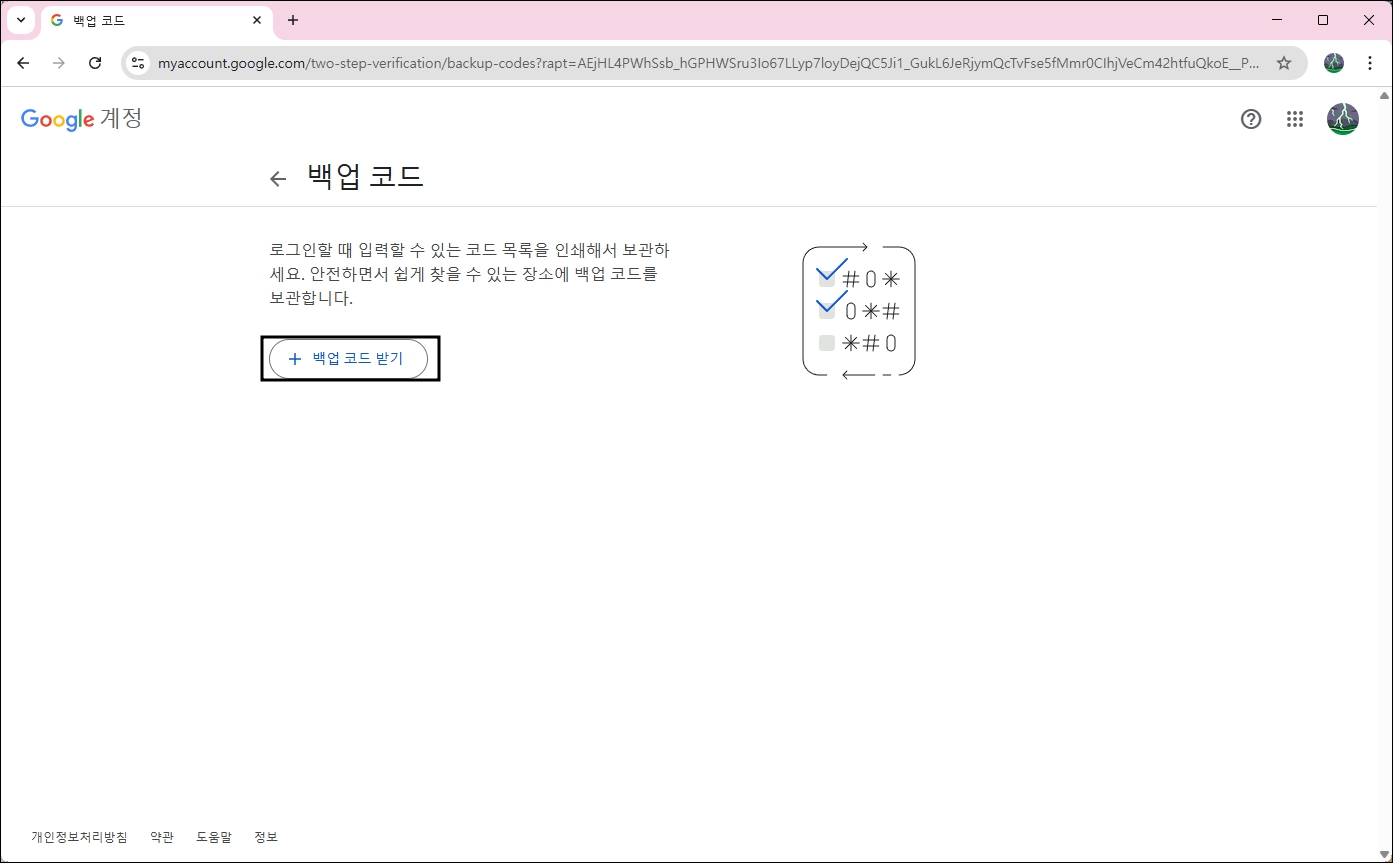The height and width of the screenshot is (863, 1393).
Task: Click the site information icon in address bar
Action: [137, 62]
